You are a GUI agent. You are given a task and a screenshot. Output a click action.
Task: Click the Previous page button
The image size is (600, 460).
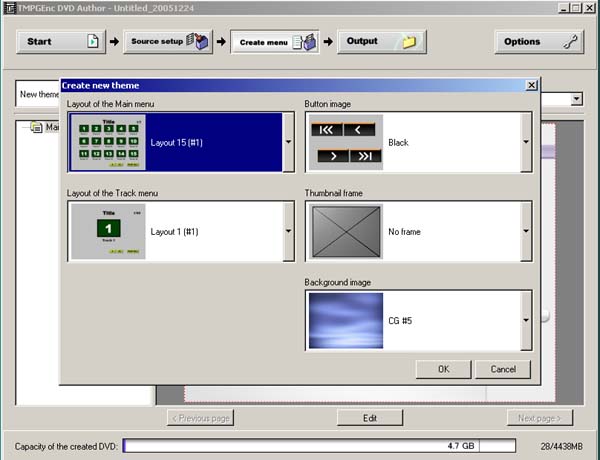coord(201,418)
